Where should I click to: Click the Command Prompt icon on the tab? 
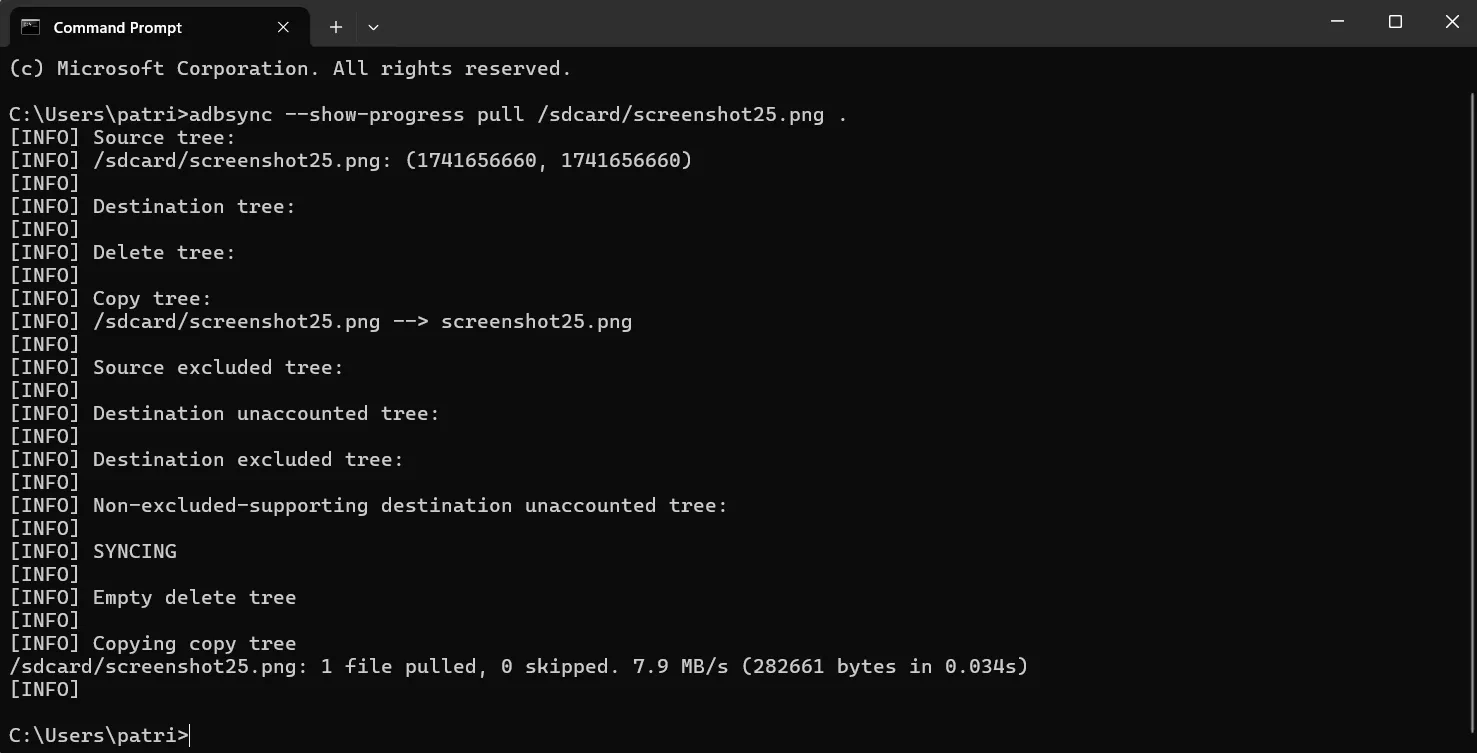click(x=29, y=27)
